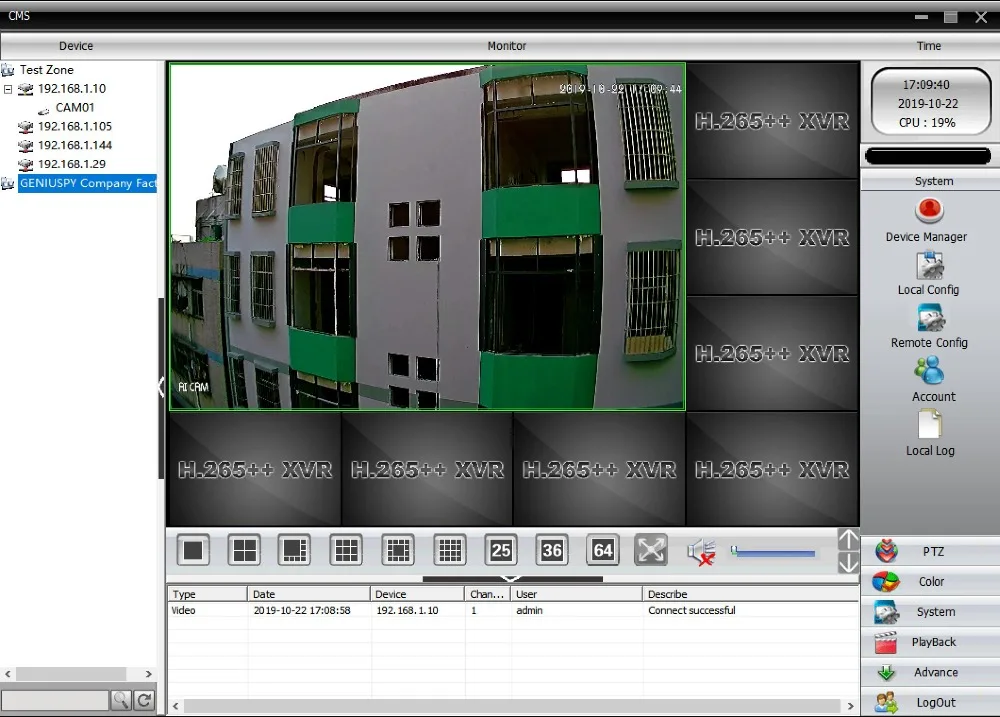Open the System panel tab
Image resolution: width=1000 pixels, height=717 pixels.
[930, 611]
